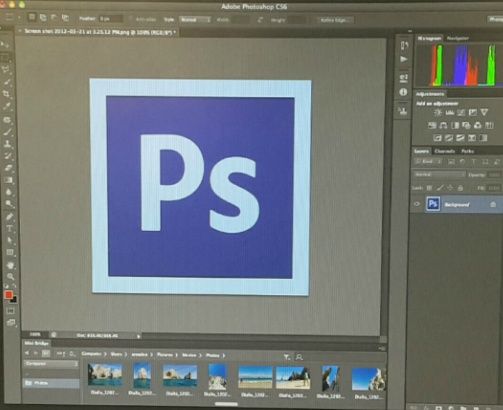
Task: Select the Move tool
Action: 5,44
